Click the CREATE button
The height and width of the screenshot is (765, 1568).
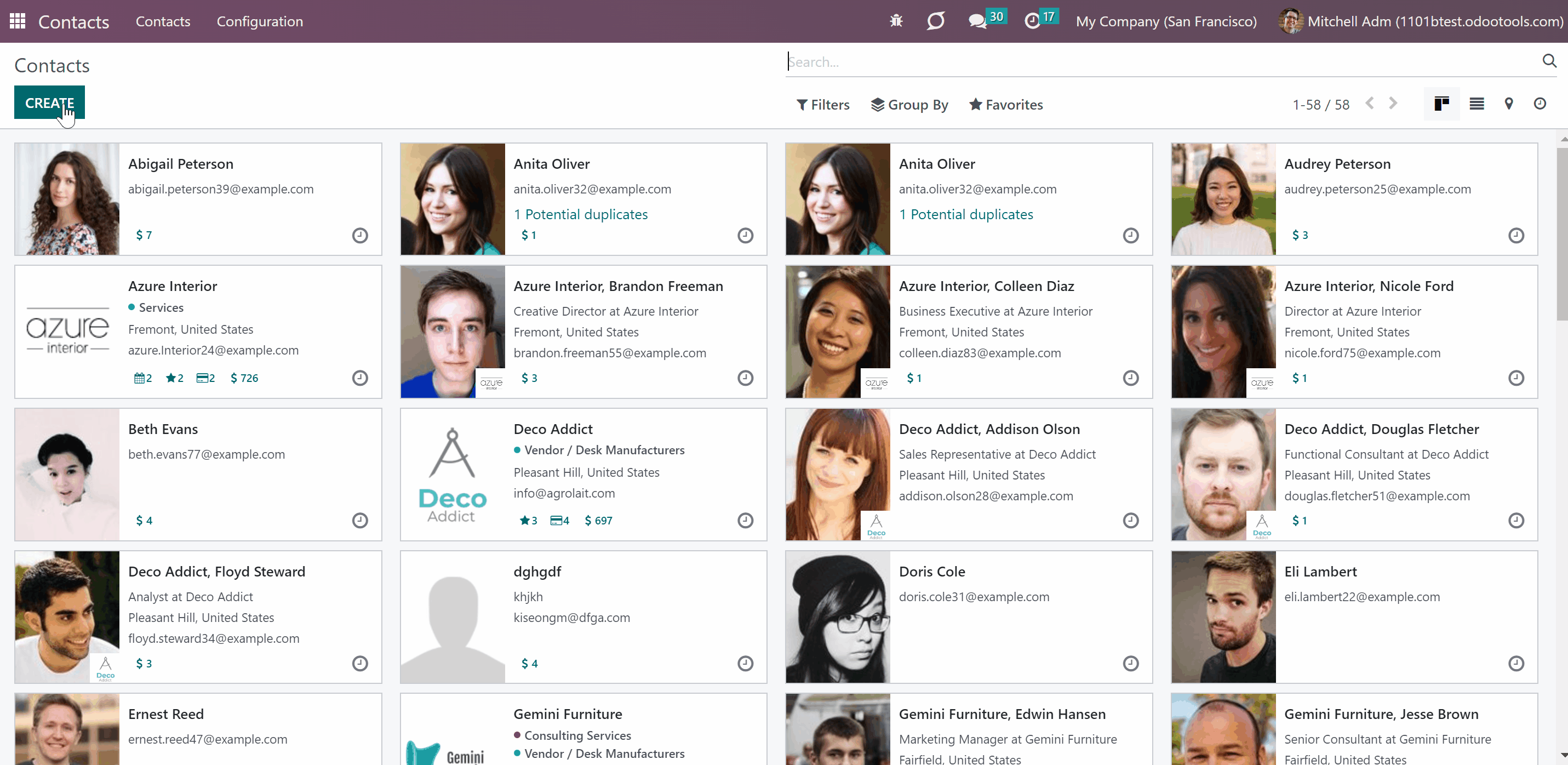tap(49, 103)
